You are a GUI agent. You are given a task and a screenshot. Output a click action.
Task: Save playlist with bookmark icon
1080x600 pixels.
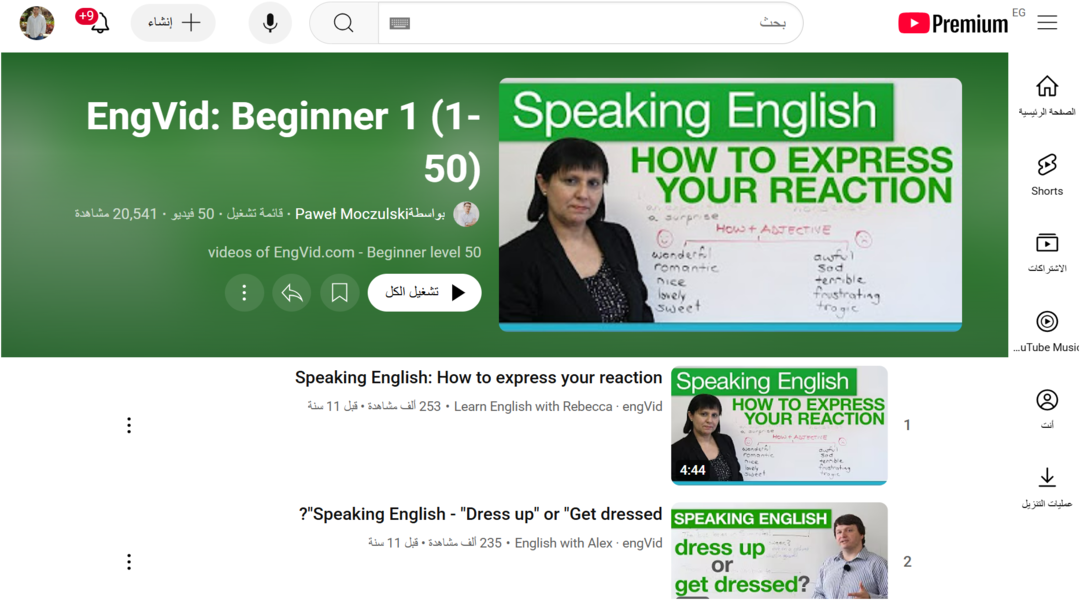coord(339,293)
